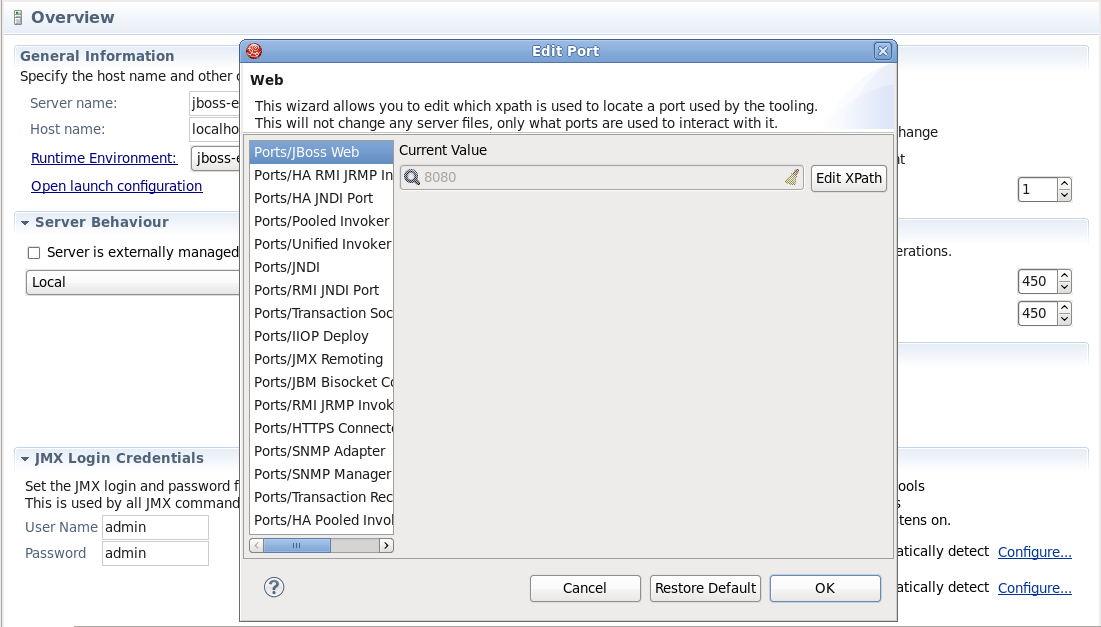
Task: Select Ports/HA RMI JRMP list item
Action: point(322,176)
